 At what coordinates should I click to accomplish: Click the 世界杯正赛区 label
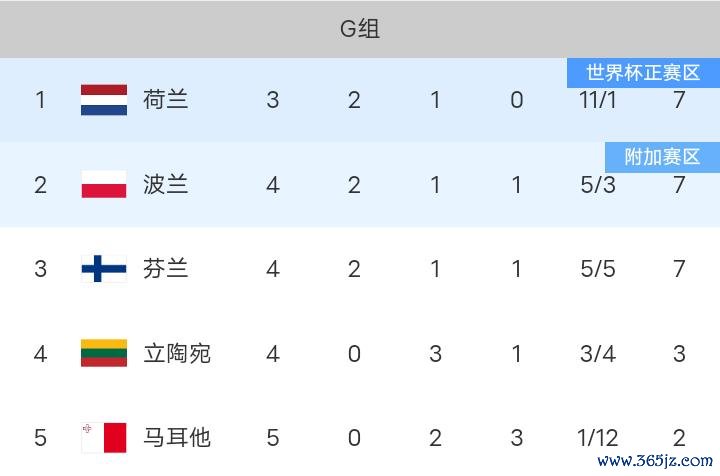pyautogui.click(x=643, y=73)
